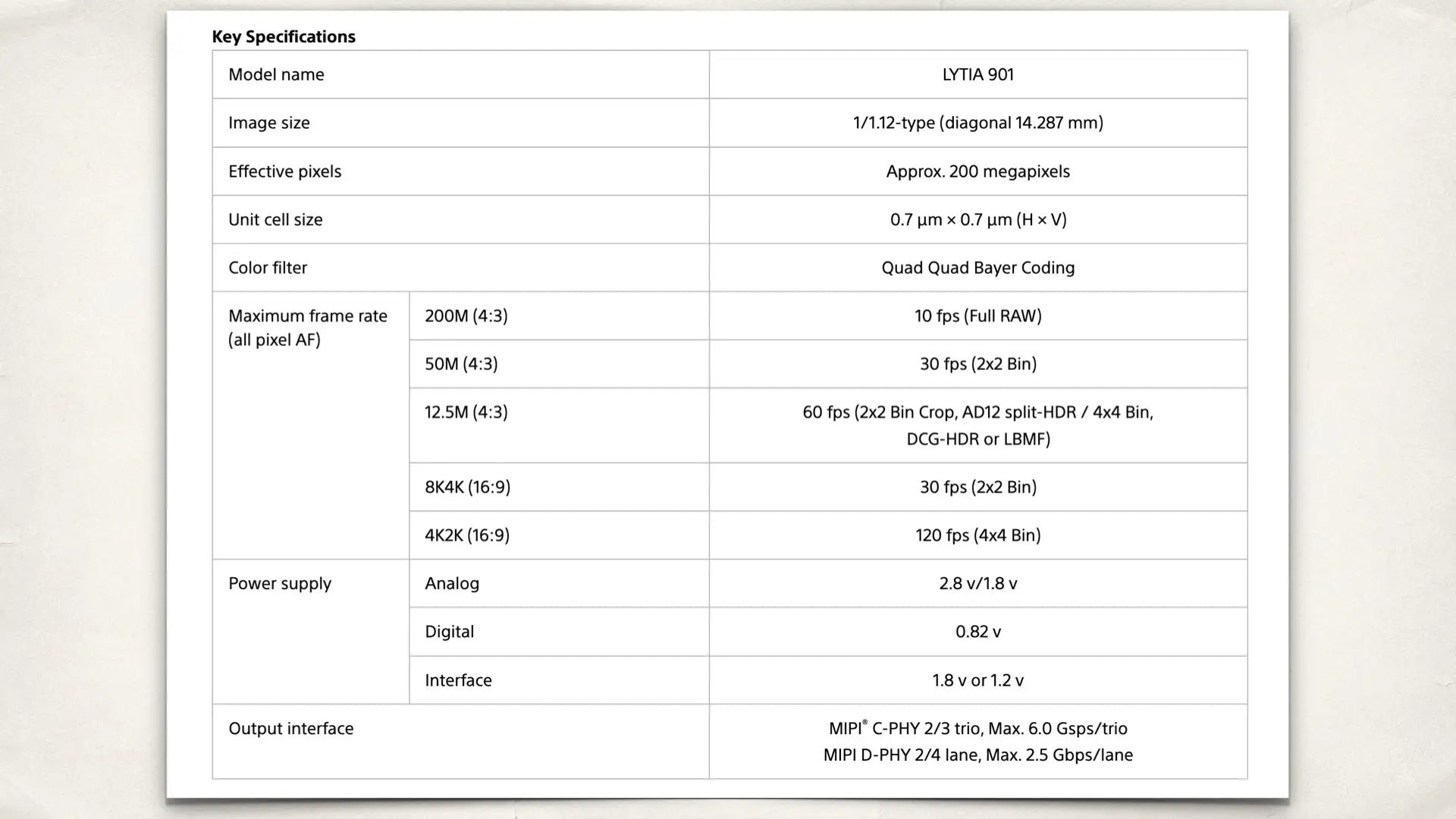Viewport: 1456px width, 819px height.
Task: Select the Interface 1.8 v or 1.2 v value
Action: tap(977, 680)
